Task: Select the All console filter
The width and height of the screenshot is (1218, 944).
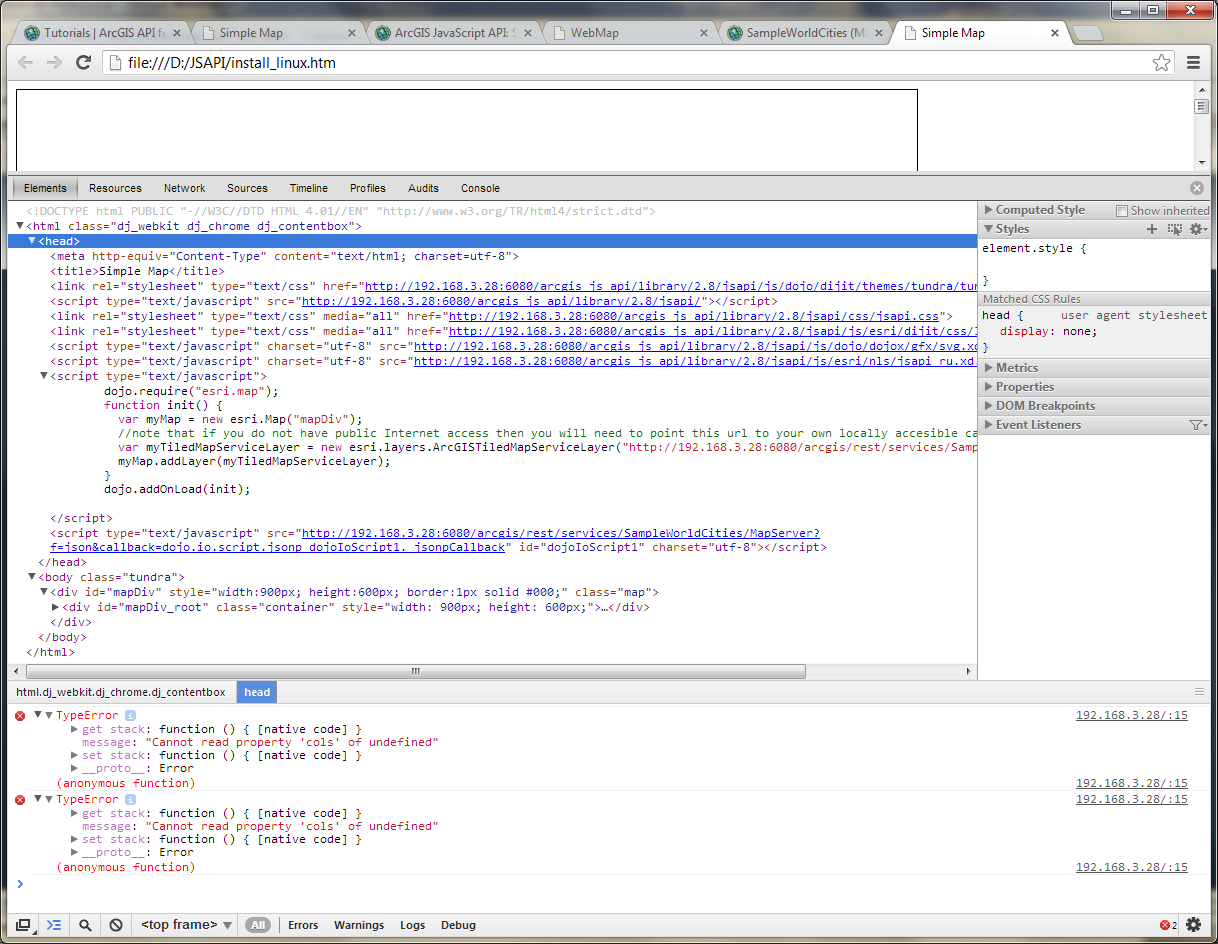Action: point(258,925)
